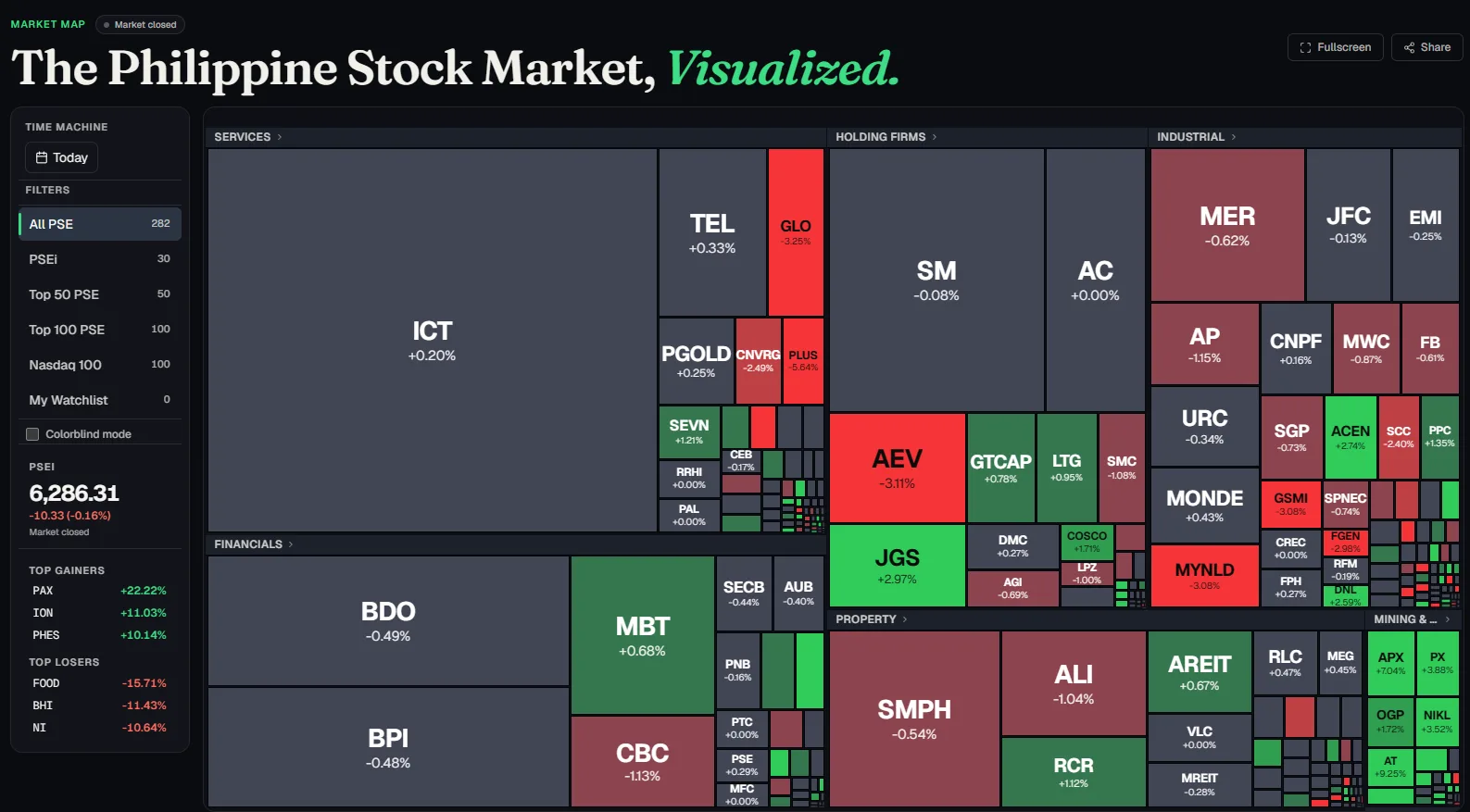
Task: Enable Colorblind mode checkbox
Action: click(32, 434)
